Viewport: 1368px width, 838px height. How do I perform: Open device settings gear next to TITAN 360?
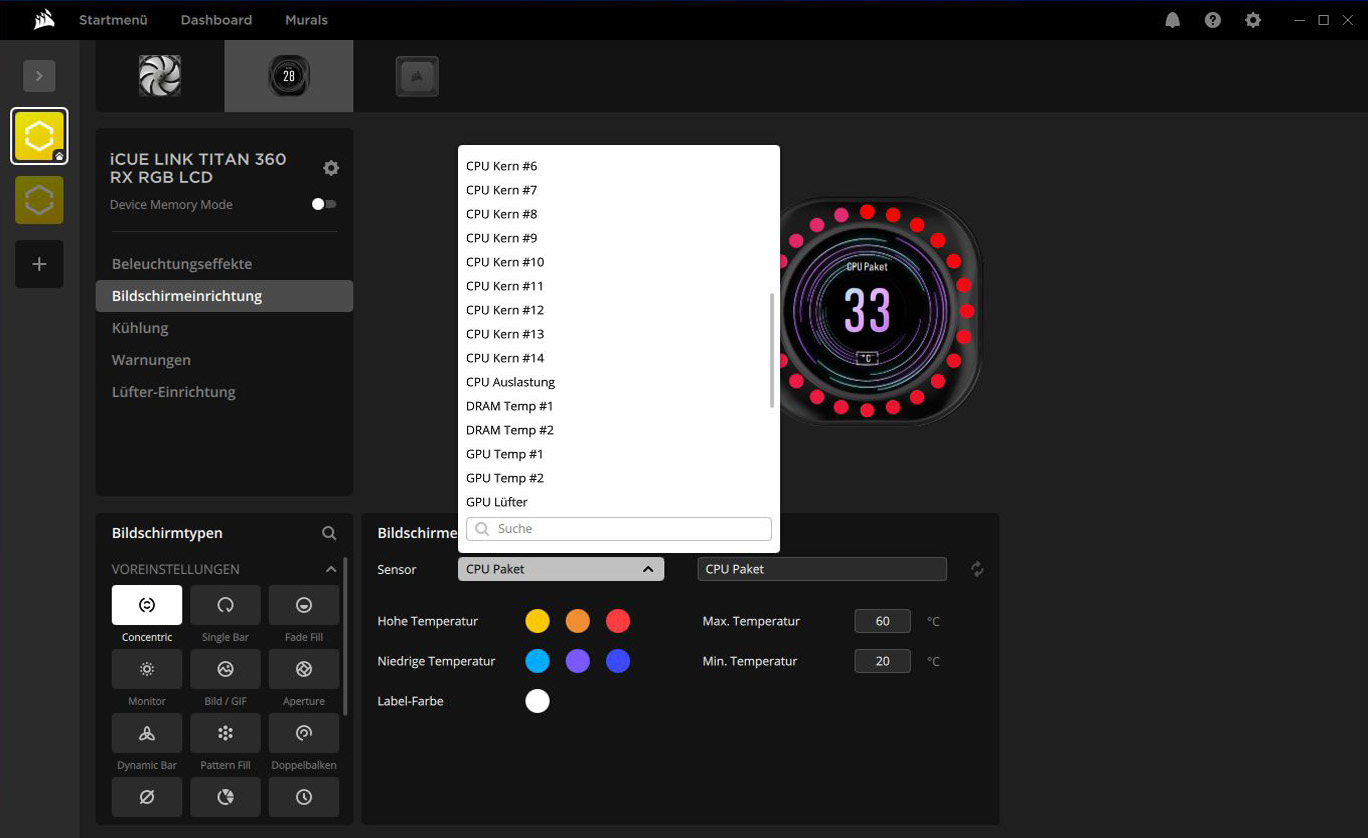click(331, 168)
